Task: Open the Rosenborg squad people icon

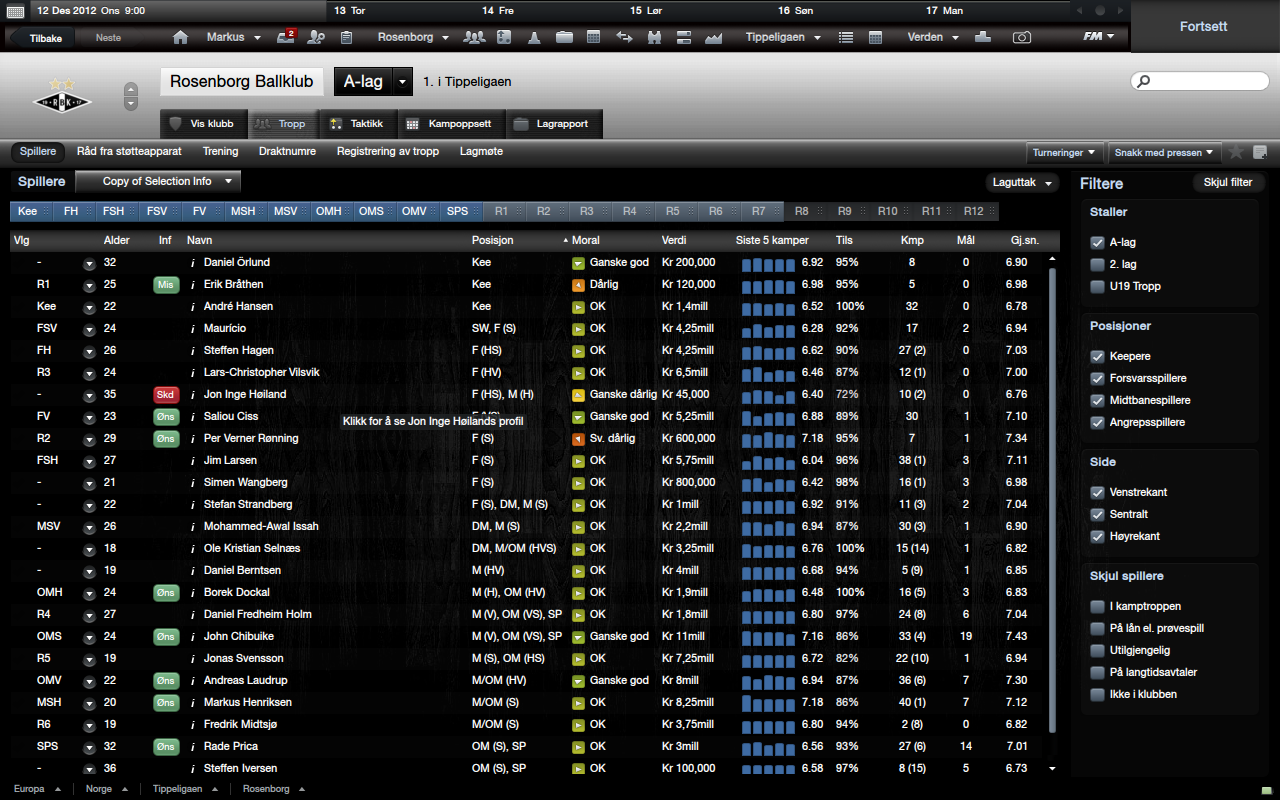Action: pos(474,37)
